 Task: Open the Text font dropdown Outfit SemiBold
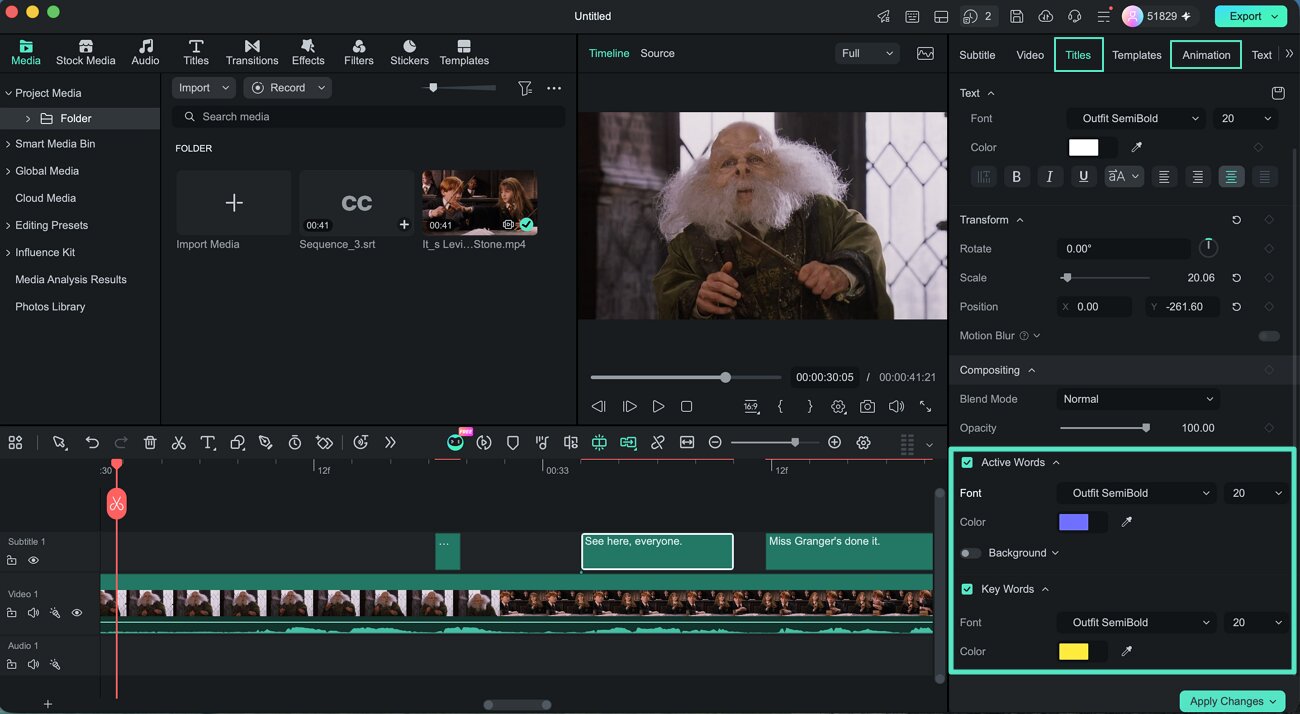click(x=1135, y=118)
